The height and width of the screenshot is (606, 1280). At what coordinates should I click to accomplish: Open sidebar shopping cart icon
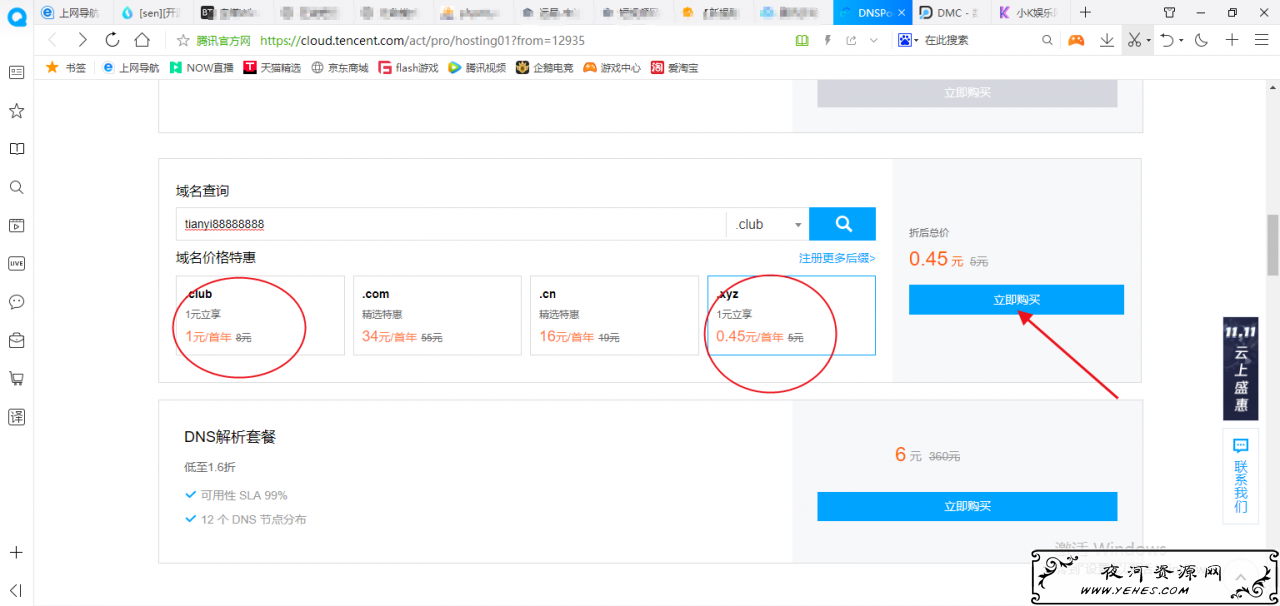pyautogui.click(x=16, y=378)
